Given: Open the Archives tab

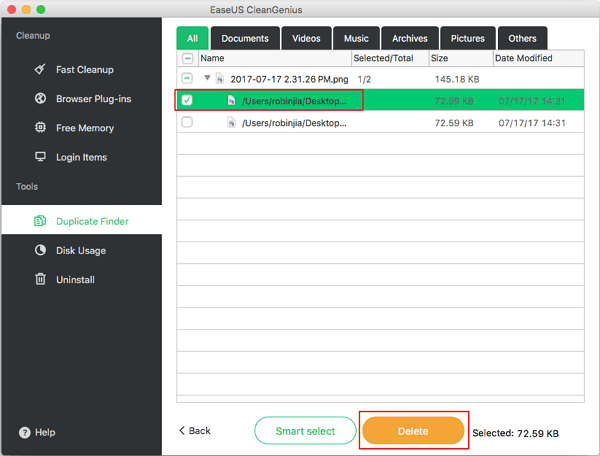Looking at the screenshot, I should pos(410,38).
